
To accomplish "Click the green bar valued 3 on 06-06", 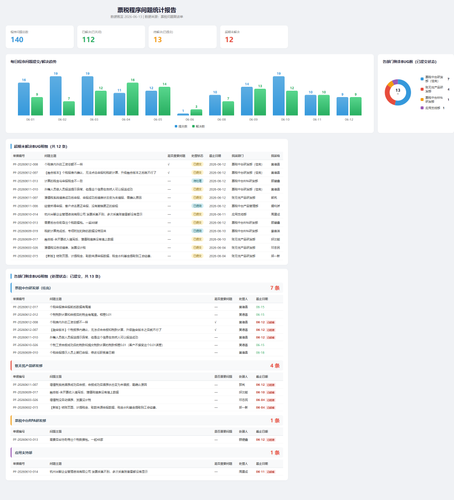I will (196, 112).
